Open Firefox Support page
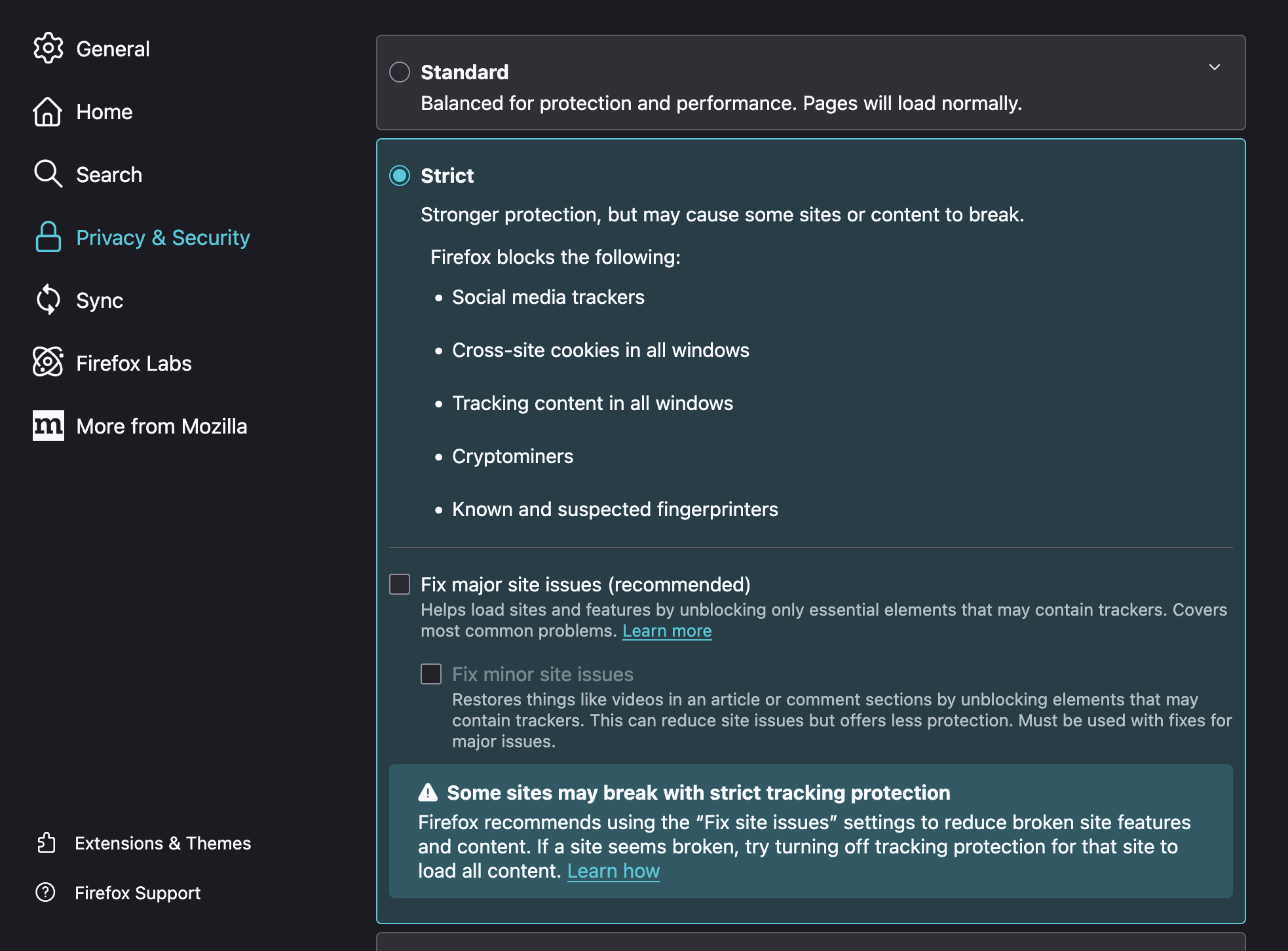 click(138, 893)
